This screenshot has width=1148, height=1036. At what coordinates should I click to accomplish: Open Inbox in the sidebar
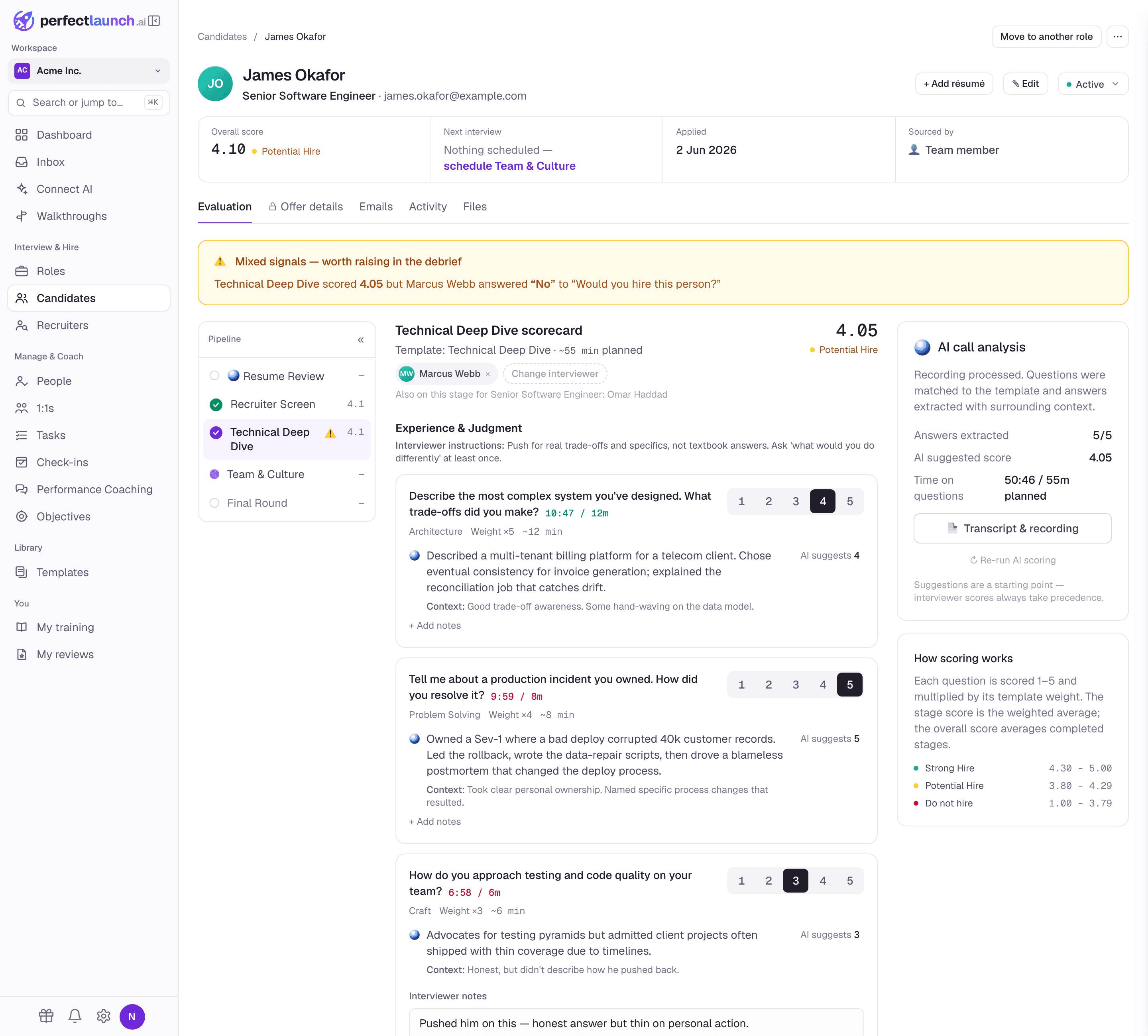coord(89,162)
